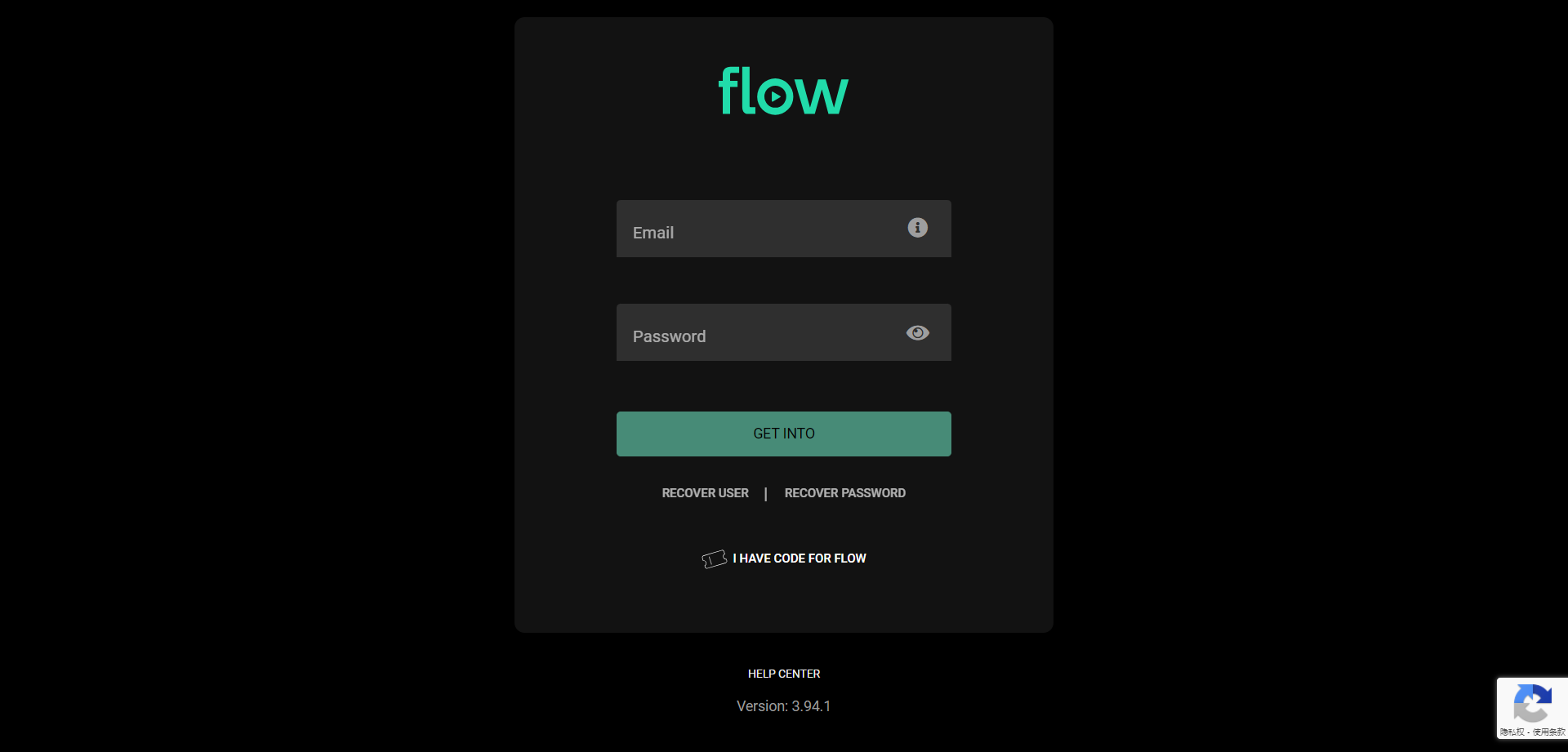The image size is (1568, 752).
Task: Toggle password visibility with the eye icon
Action: tap(917, 333)
